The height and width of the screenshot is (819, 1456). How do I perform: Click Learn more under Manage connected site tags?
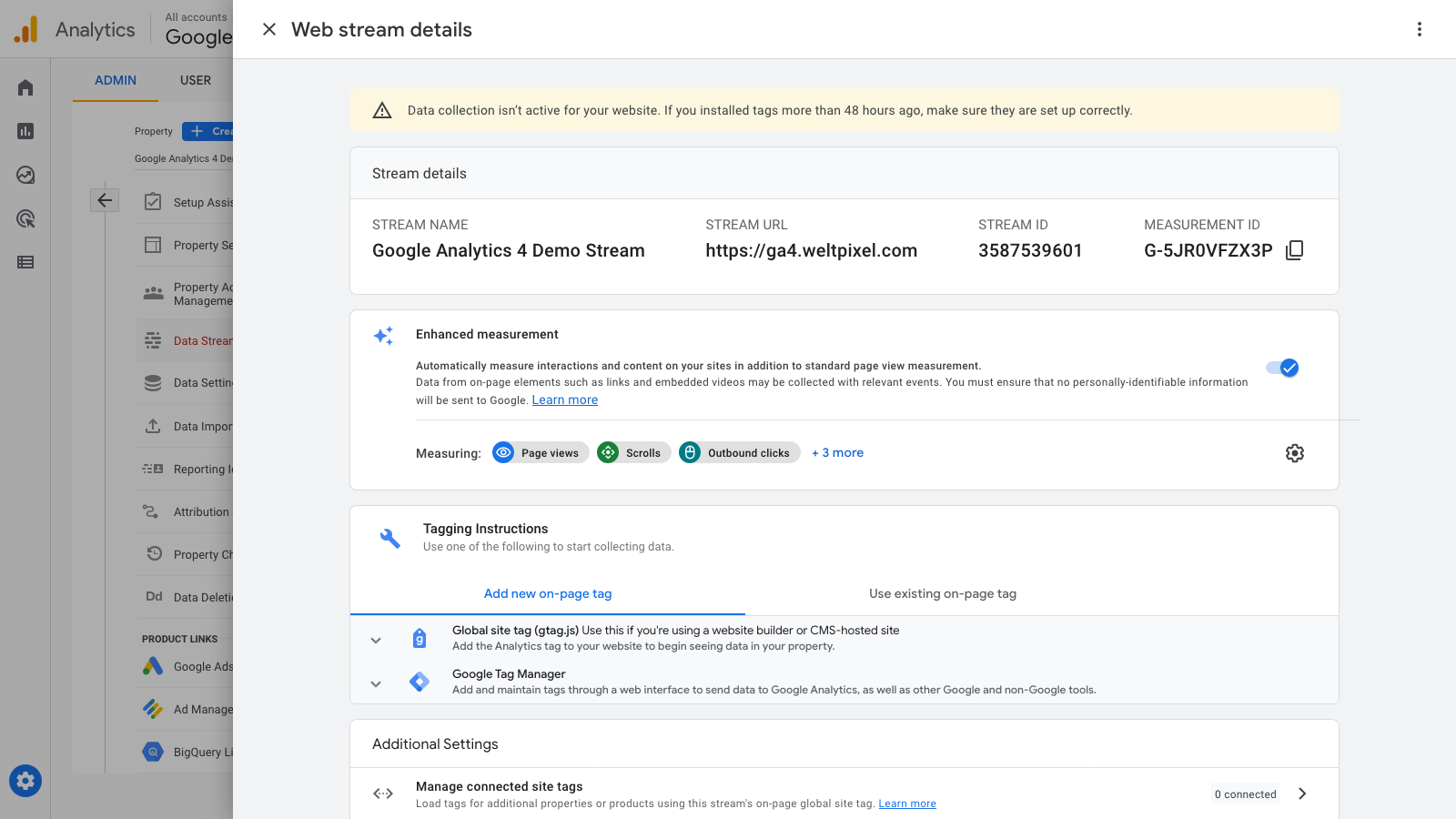[907, 804]
